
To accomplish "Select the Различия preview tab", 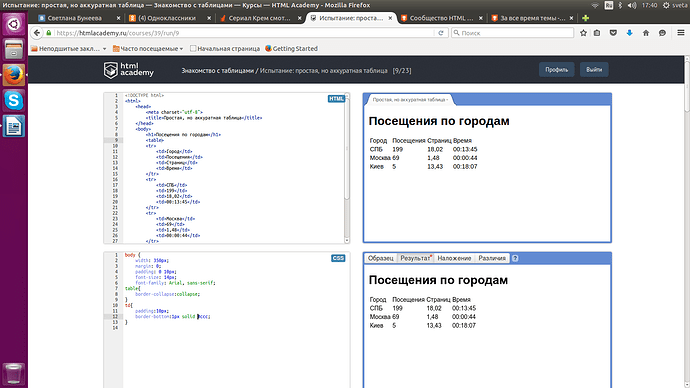I will (x=492, y=258).
